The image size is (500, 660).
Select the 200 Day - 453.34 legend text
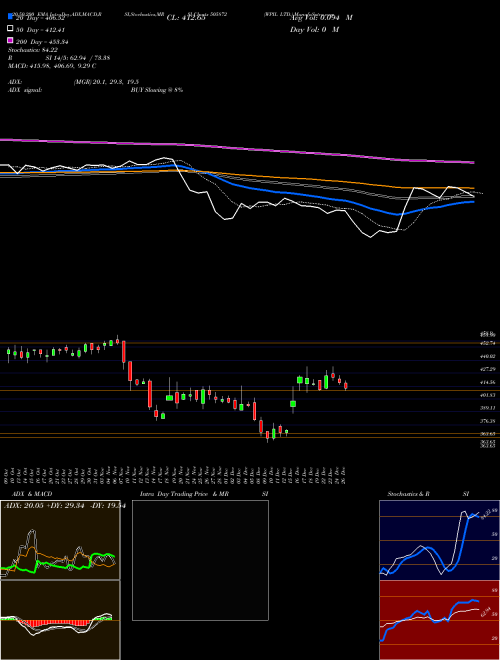(42, 42)
